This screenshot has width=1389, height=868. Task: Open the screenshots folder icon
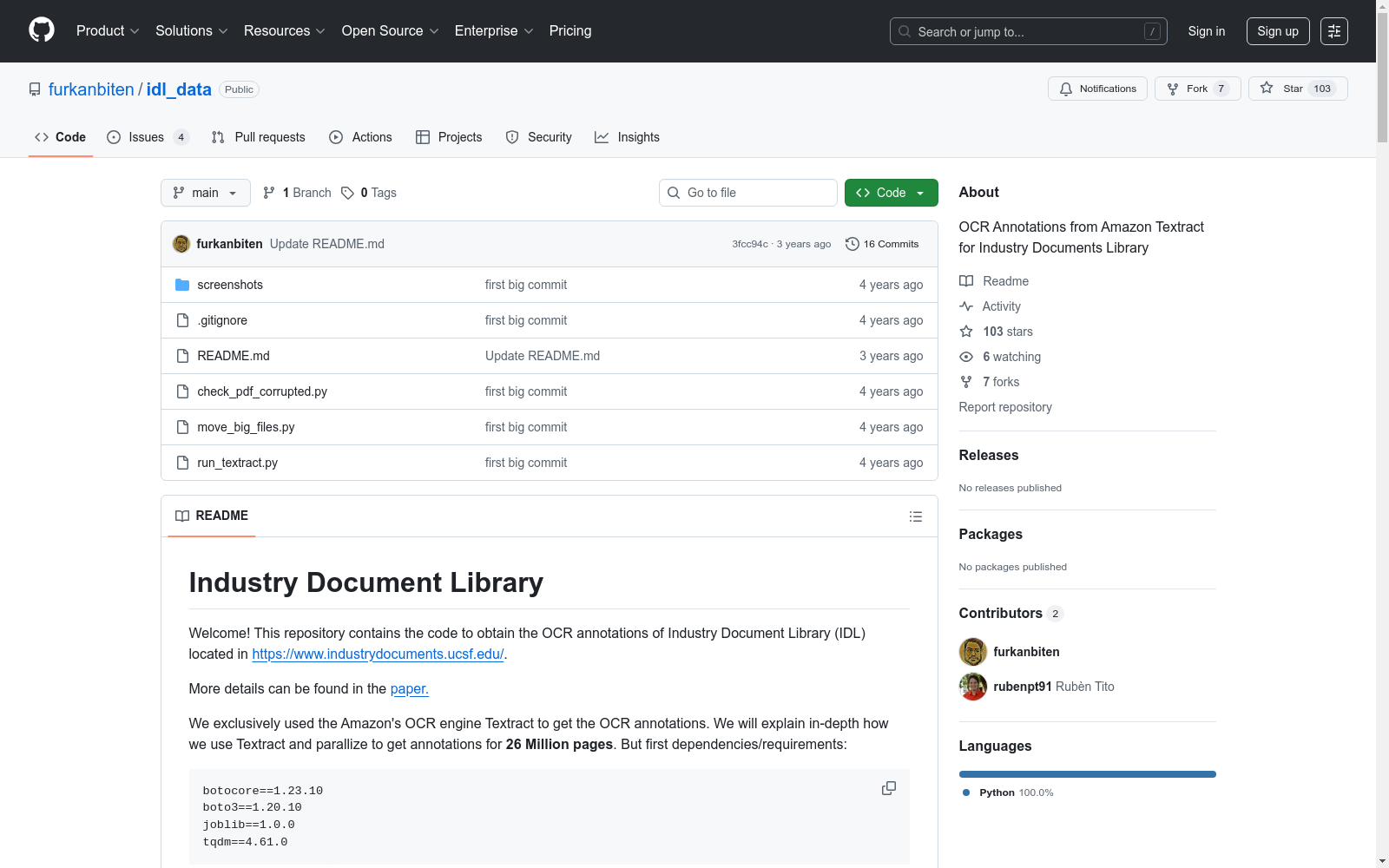(x=182, y=285)
